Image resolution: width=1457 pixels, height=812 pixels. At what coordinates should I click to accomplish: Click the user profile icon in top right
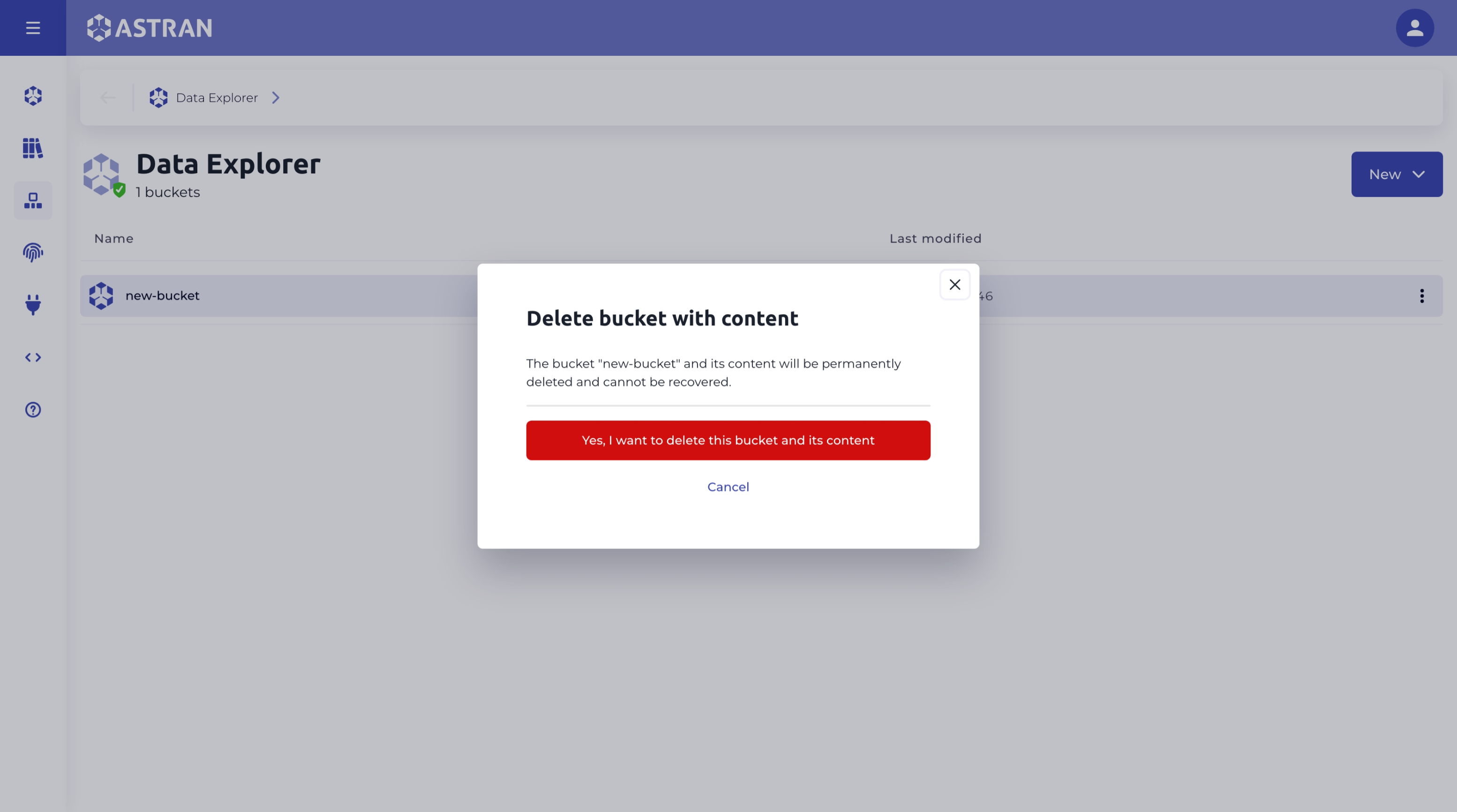pyautogui.click(x=1415, y=28)
